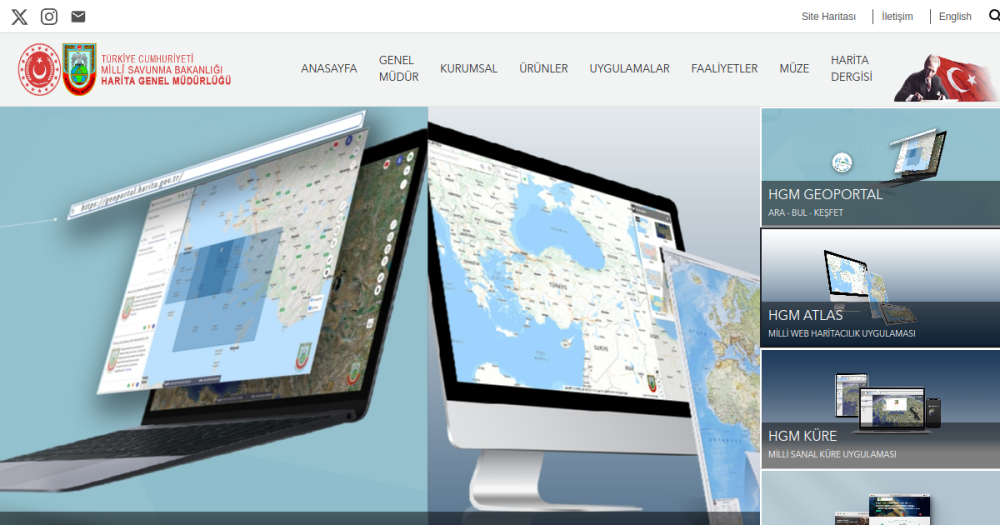
Task: Open the HGM GEOPORTAL card
Action: click(880, 166)
